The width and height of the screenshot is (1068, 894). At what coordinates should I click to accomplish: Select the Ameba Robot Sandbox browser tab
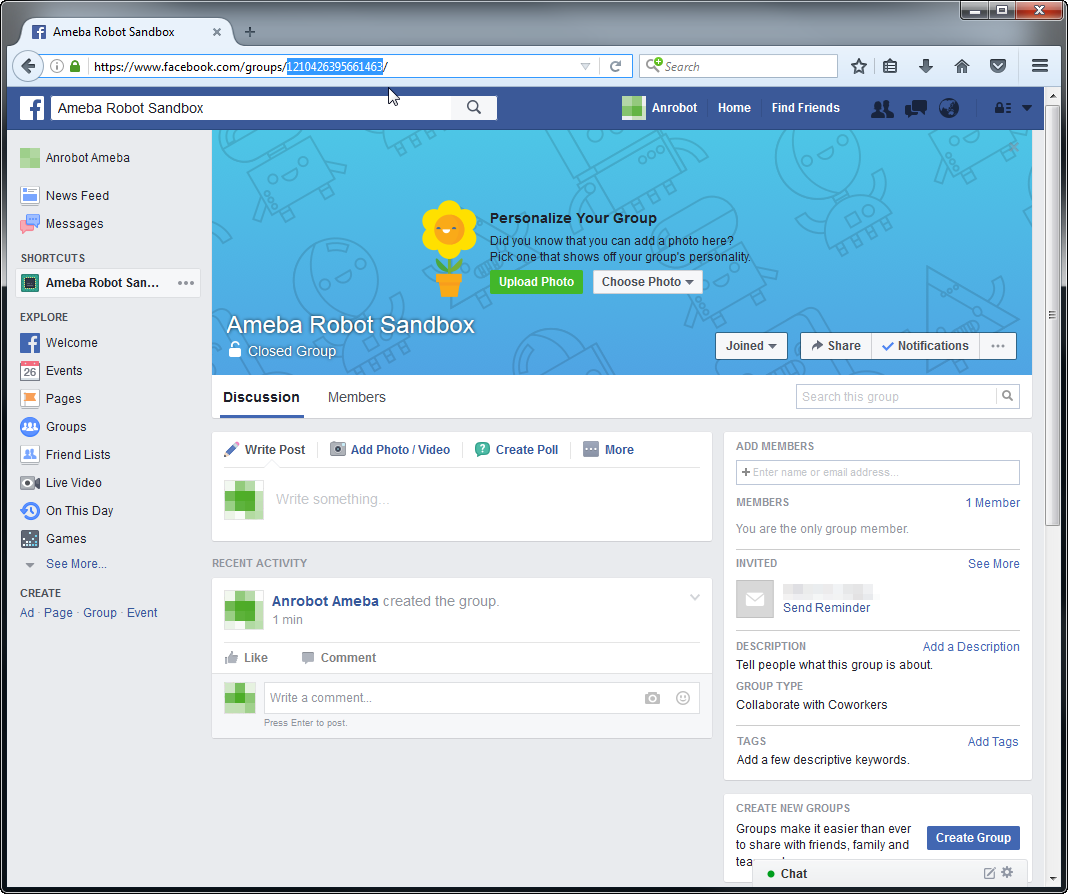(x=127, y=32)
